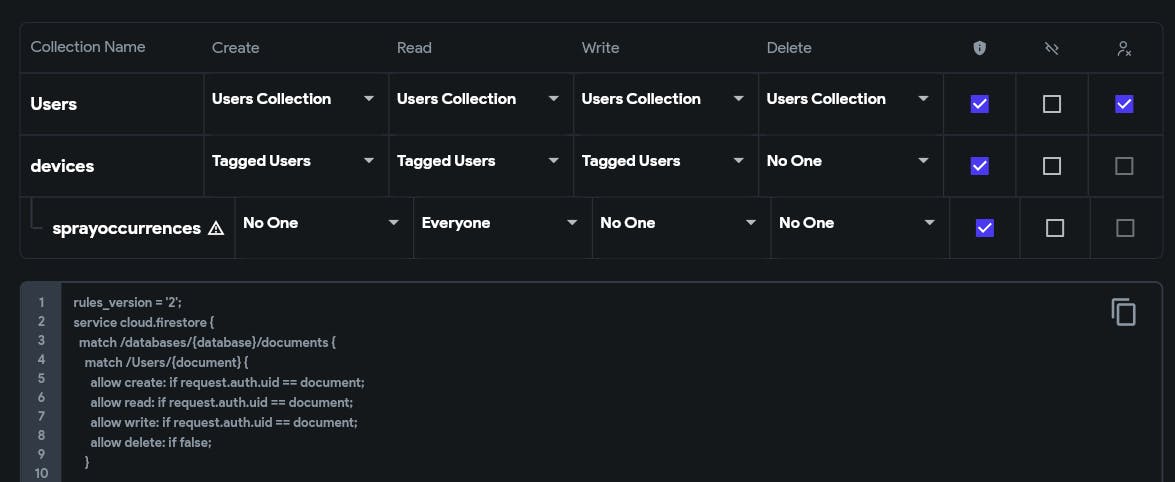Click the shield icon column header
The height and width of the screenshot is (482, 1175).
coord(979,48)
